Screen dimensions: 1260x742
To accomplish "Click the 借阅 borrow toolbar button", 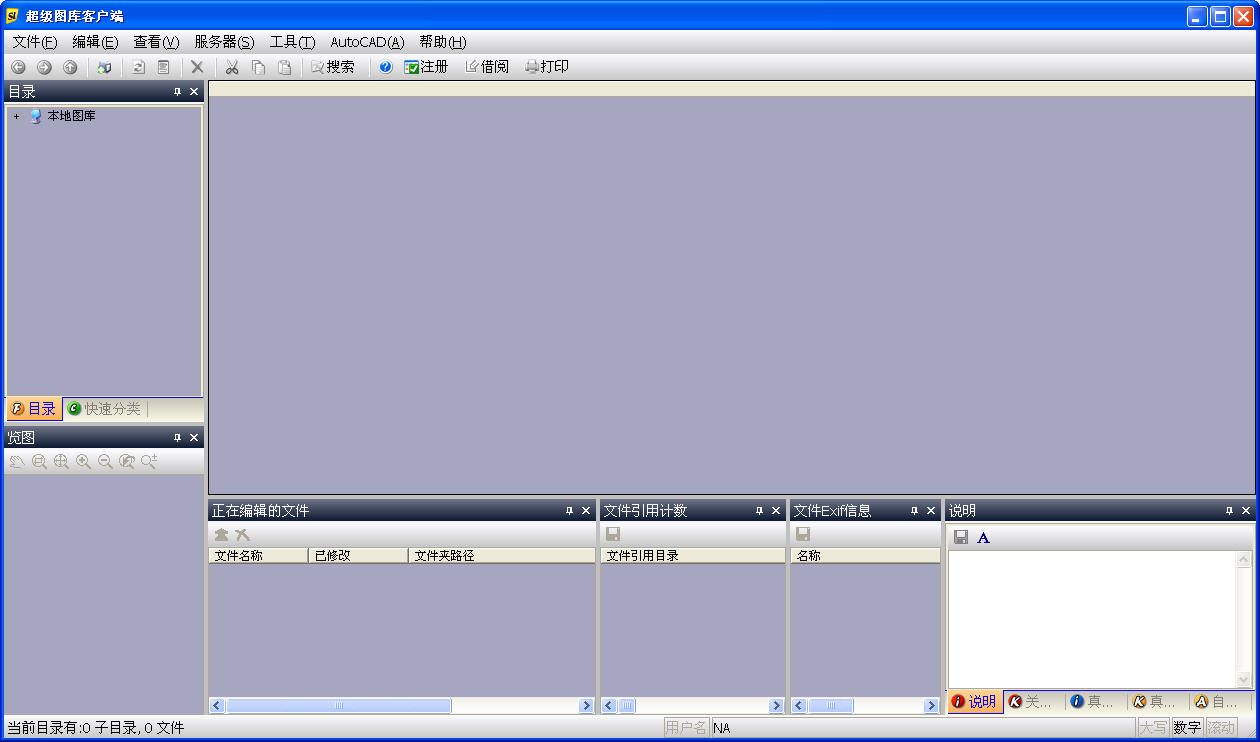I will (x=487, y=67).
